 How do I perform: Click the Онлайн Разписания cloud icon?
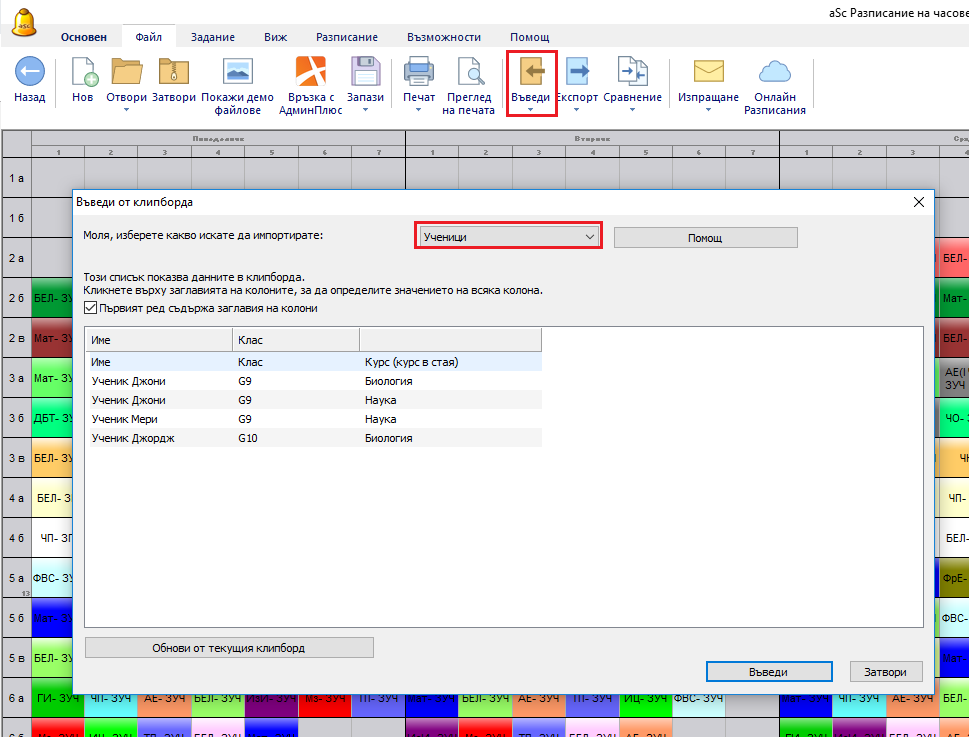click(x=774, y=72)
